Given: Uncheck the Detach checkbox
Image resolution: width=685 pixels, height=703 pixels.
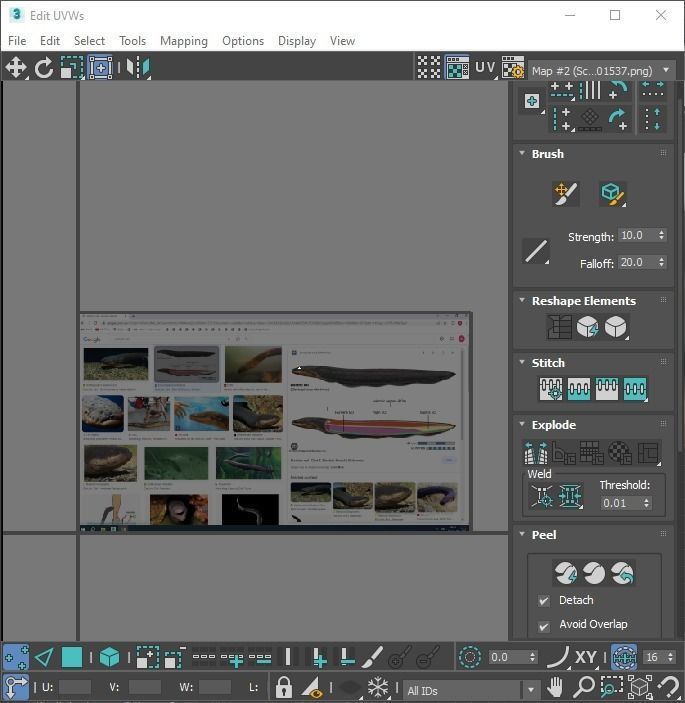Looking at the screenshot, I should coord(544,601).
